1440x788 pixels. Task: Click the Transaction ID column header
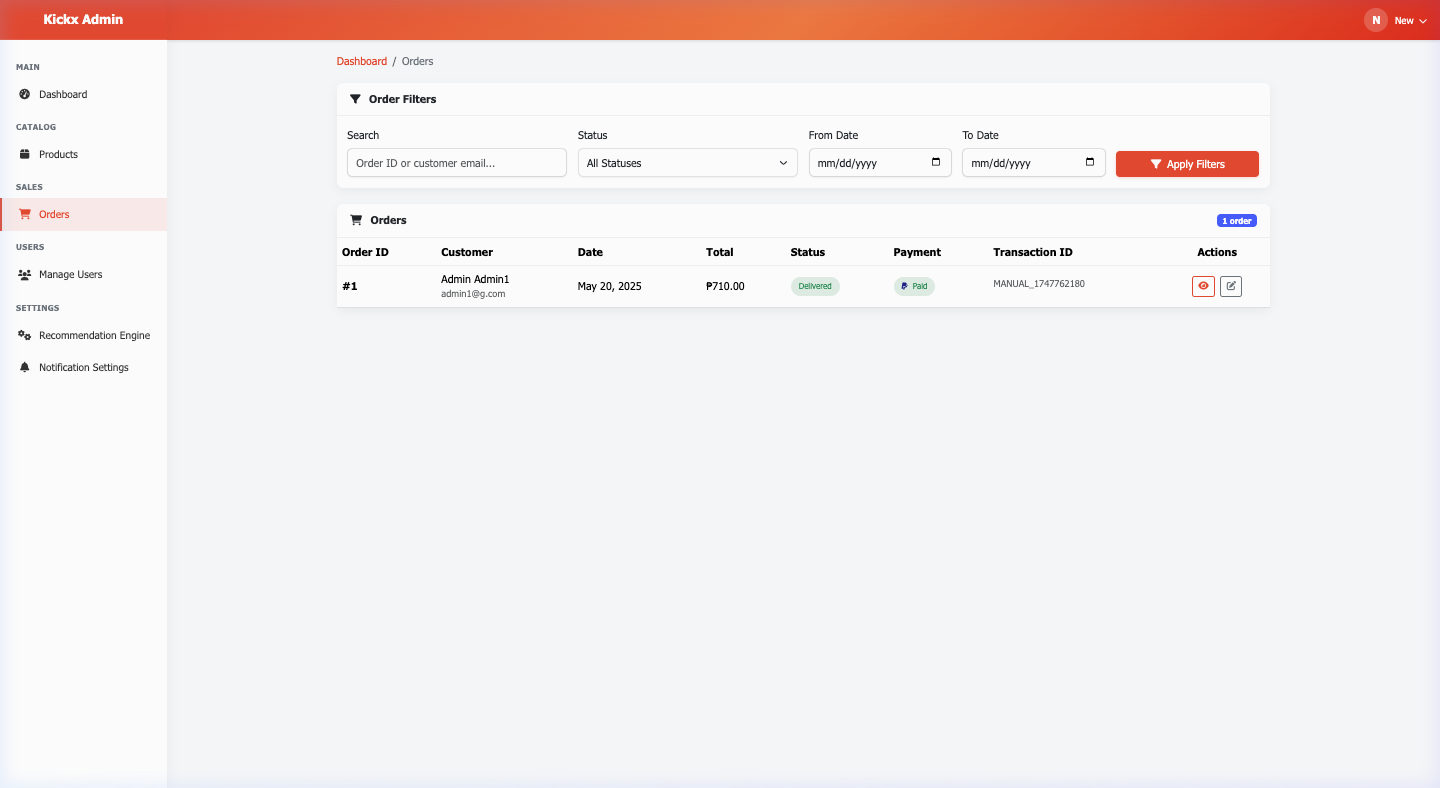coord(1033,252)
